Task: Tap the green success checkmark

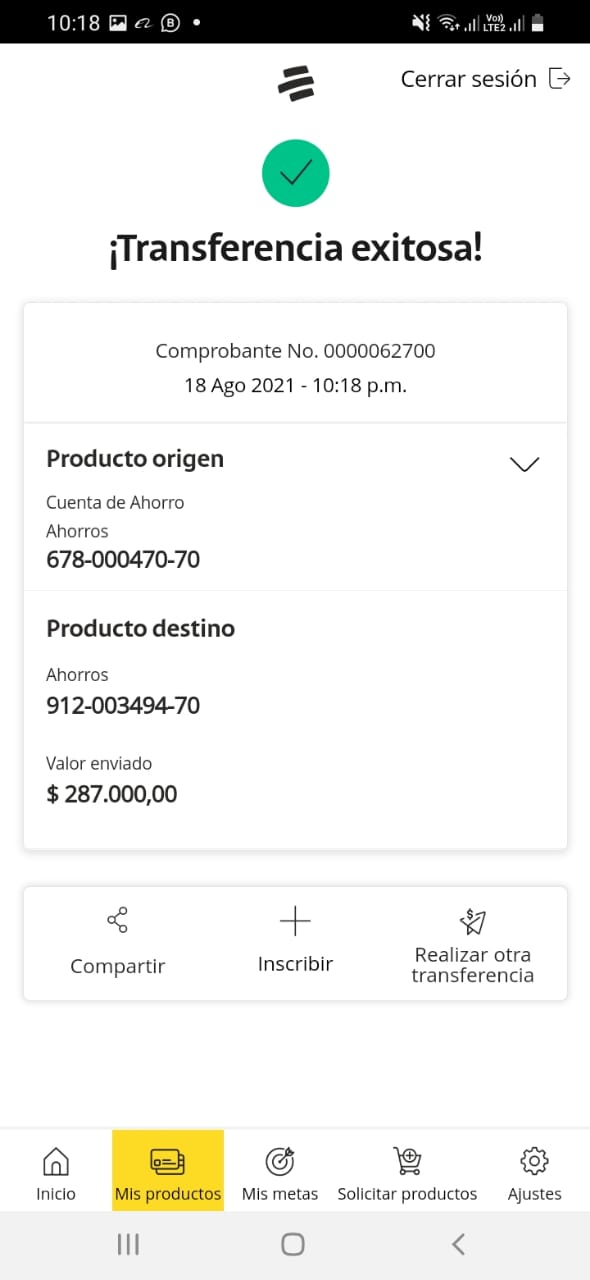Action: [296, 174]
